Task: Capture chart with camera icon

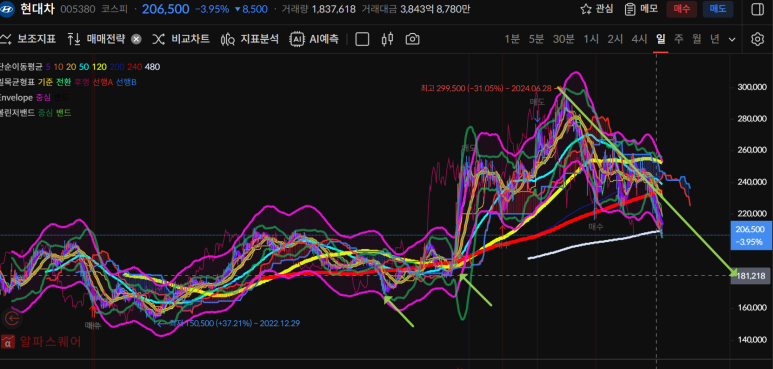Action: click(413, 39)
